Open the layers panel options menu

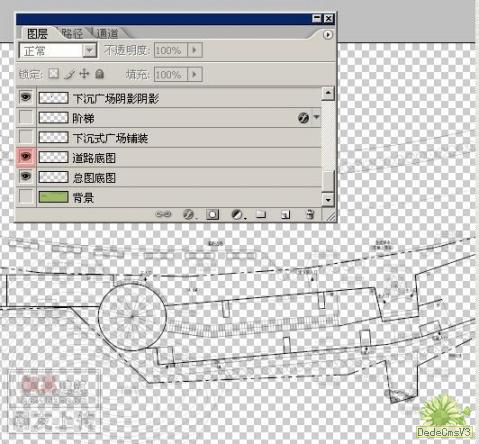click(x=328, y=35)
